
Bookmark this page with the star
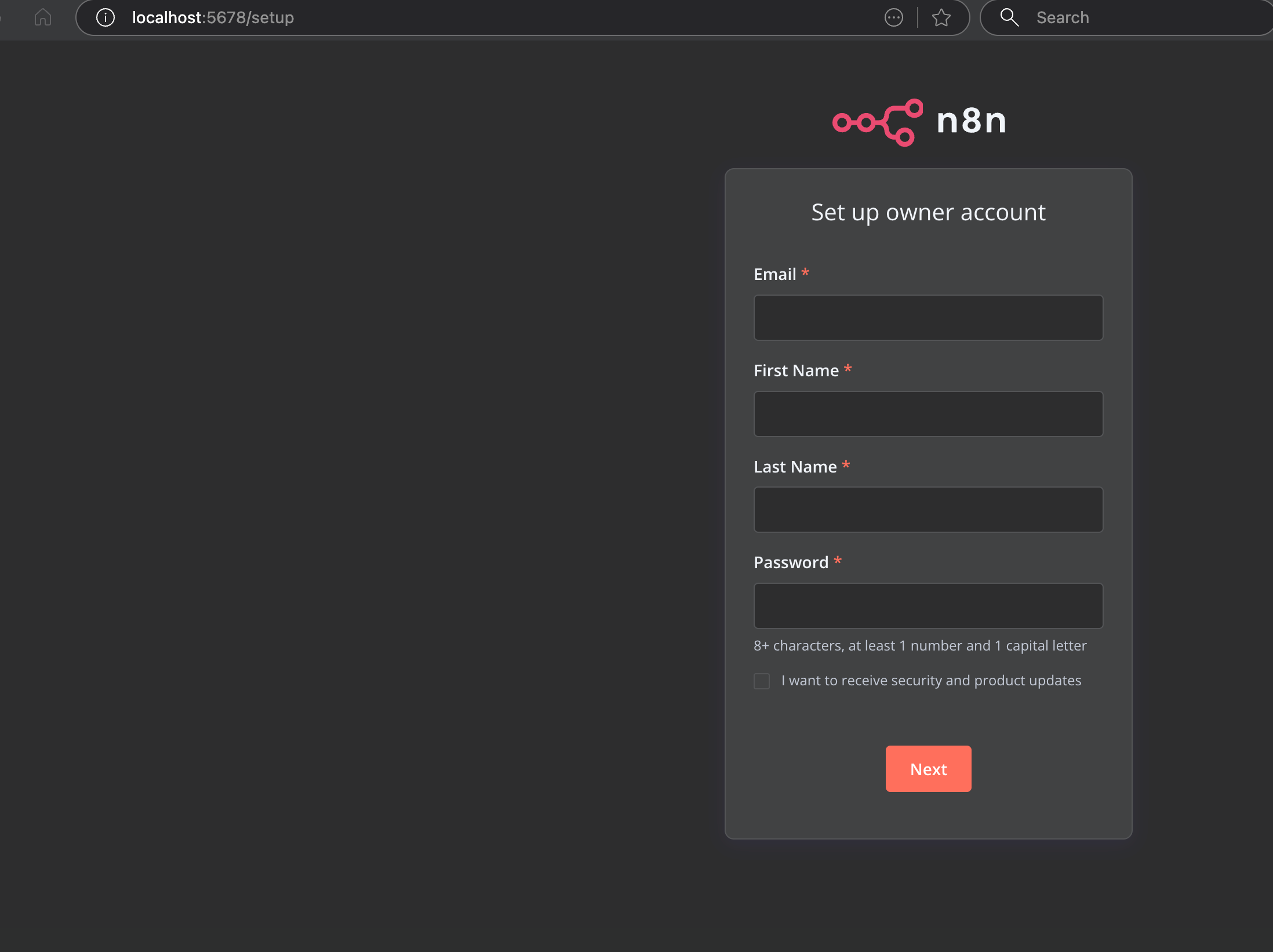[x=941, y=17]
